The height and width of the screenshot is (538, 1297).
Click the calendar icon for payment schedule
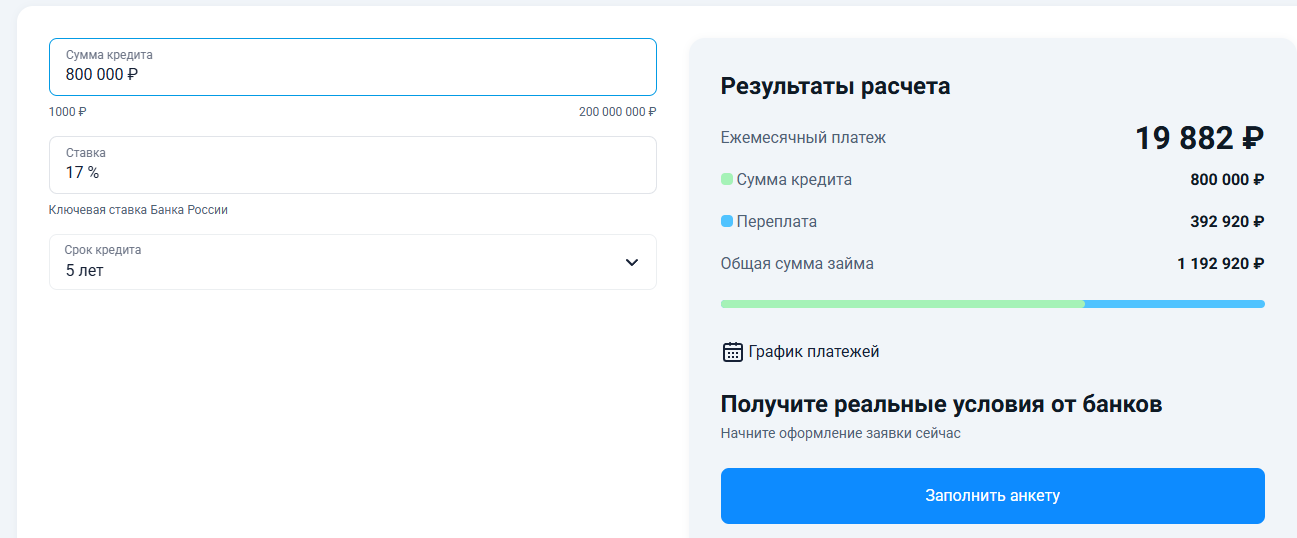[732, 352]
